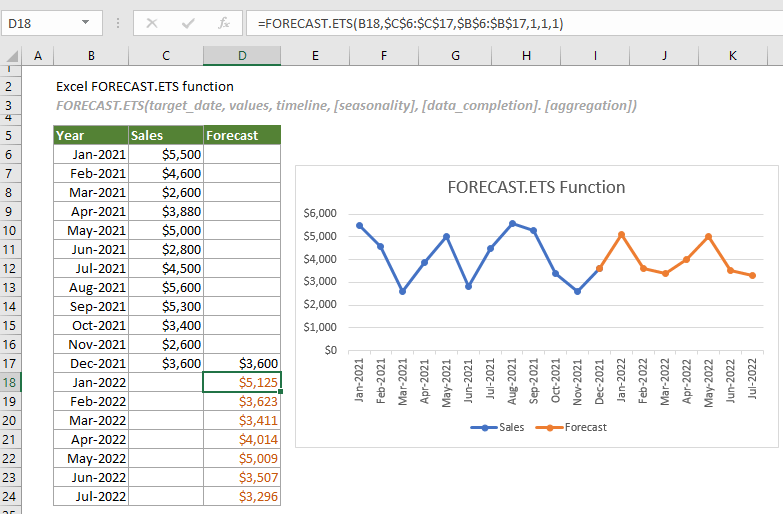783x514 pixels.
Task: Open Insert Function with the fx icon
Action: pos(224,23)
